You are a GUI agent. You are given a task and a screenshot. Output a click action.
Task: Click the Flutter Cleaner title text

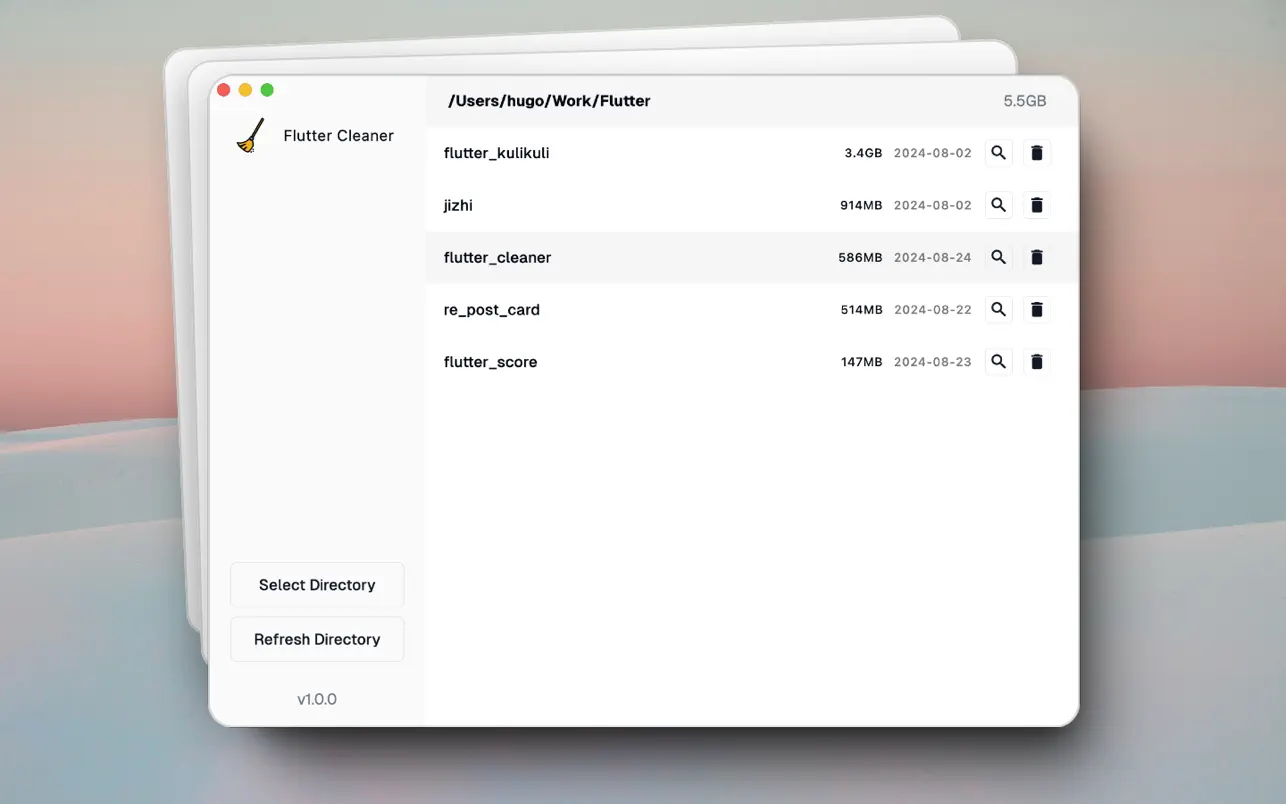pos(338,135)
